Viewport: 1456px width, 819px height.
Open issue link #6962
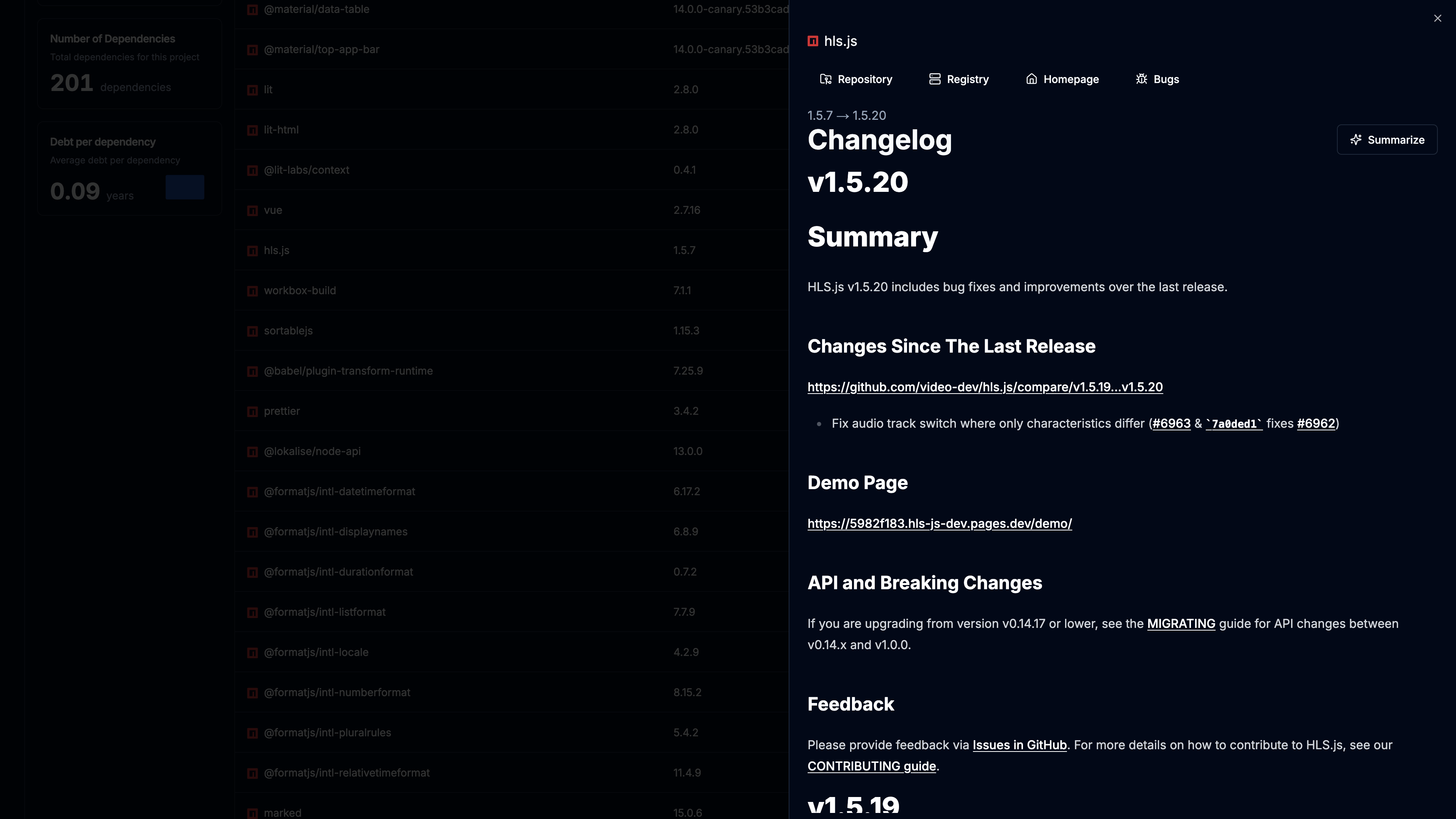(1316, 424)
